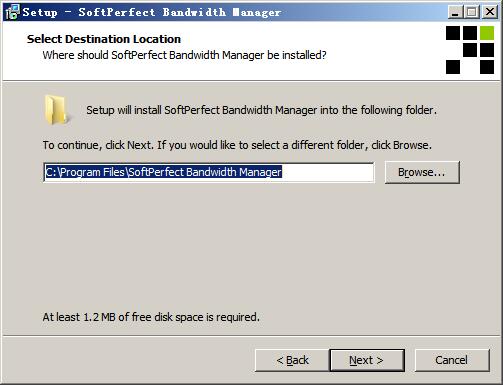Click the Setup window title bar text
Viewport: 503px width, 385px height.
(x=152, y=12)
